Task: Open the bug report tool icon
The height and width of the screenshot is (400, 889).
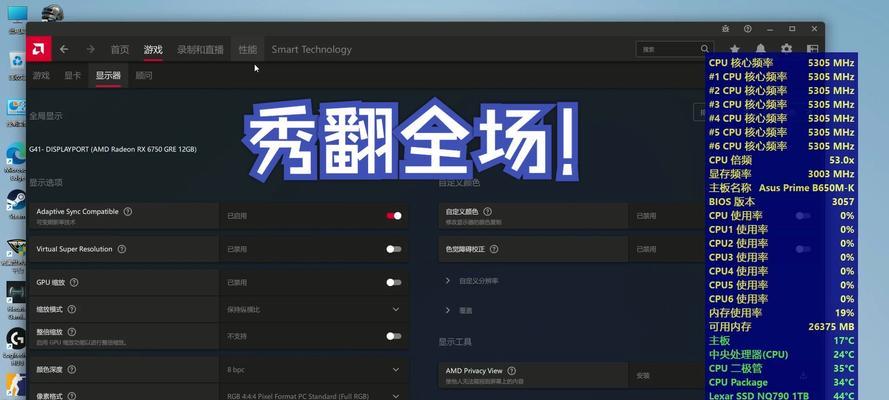Action: coord(726,29)
